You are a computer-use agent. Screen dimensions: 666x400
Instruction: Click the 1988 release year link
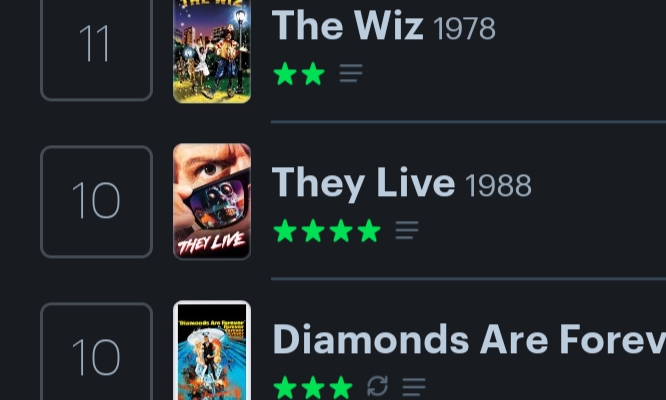pos(498,185)
